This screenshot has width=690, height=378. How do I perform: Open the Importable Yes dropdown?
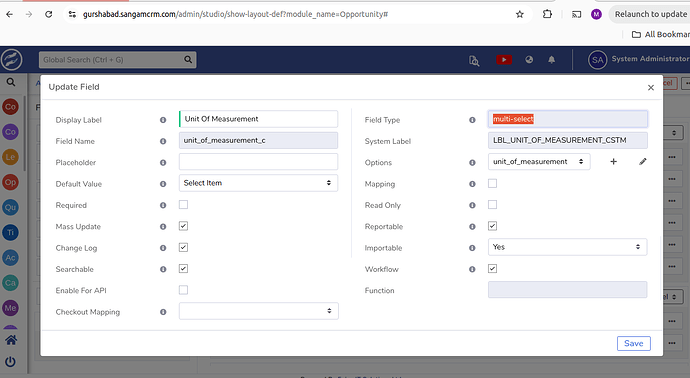pos(567,247)
